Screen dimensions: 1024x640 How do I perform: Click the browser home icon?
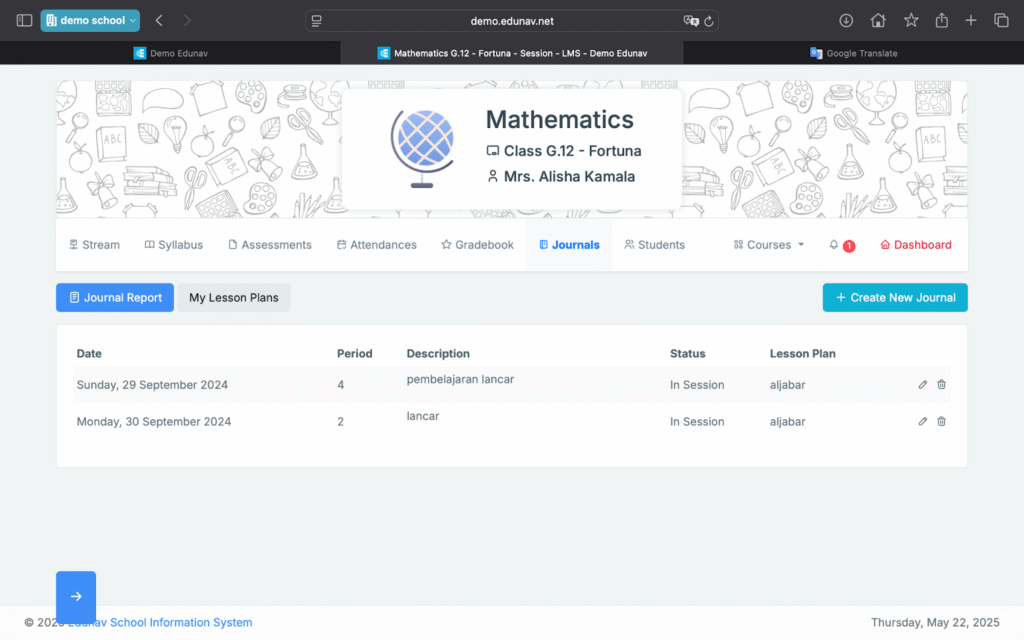coord(878,20)
